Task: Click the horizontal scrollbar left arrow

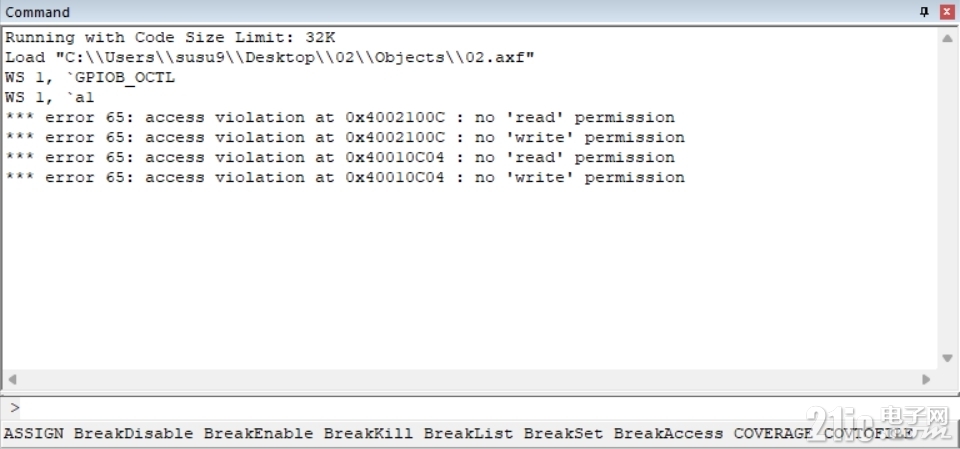Action: (12, 379)
